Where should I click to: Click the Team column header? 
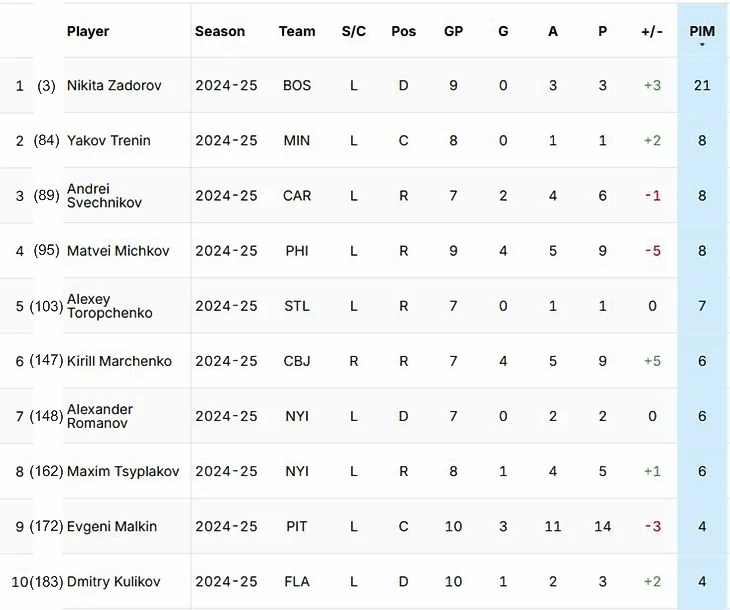pyautogui.click(x=297, y=31)
